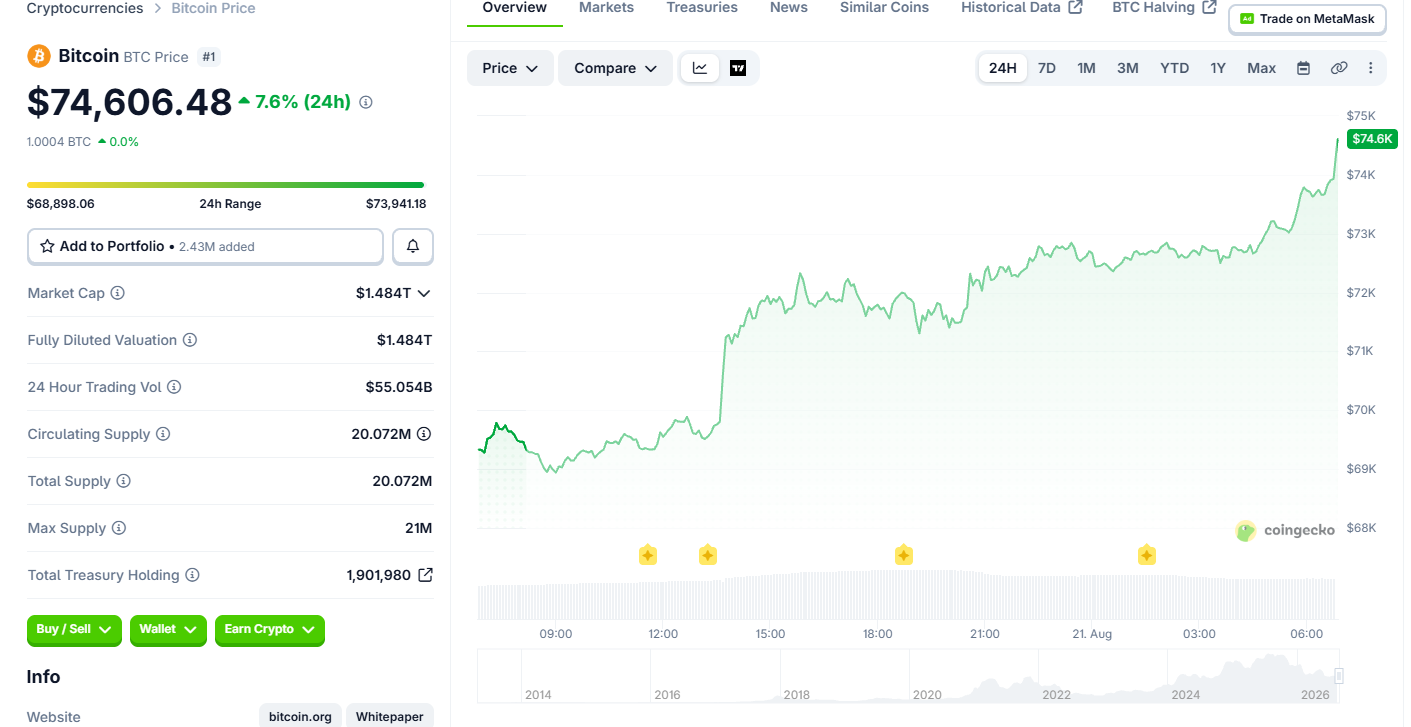Open the calendar date range picker

coord(1303,68)
